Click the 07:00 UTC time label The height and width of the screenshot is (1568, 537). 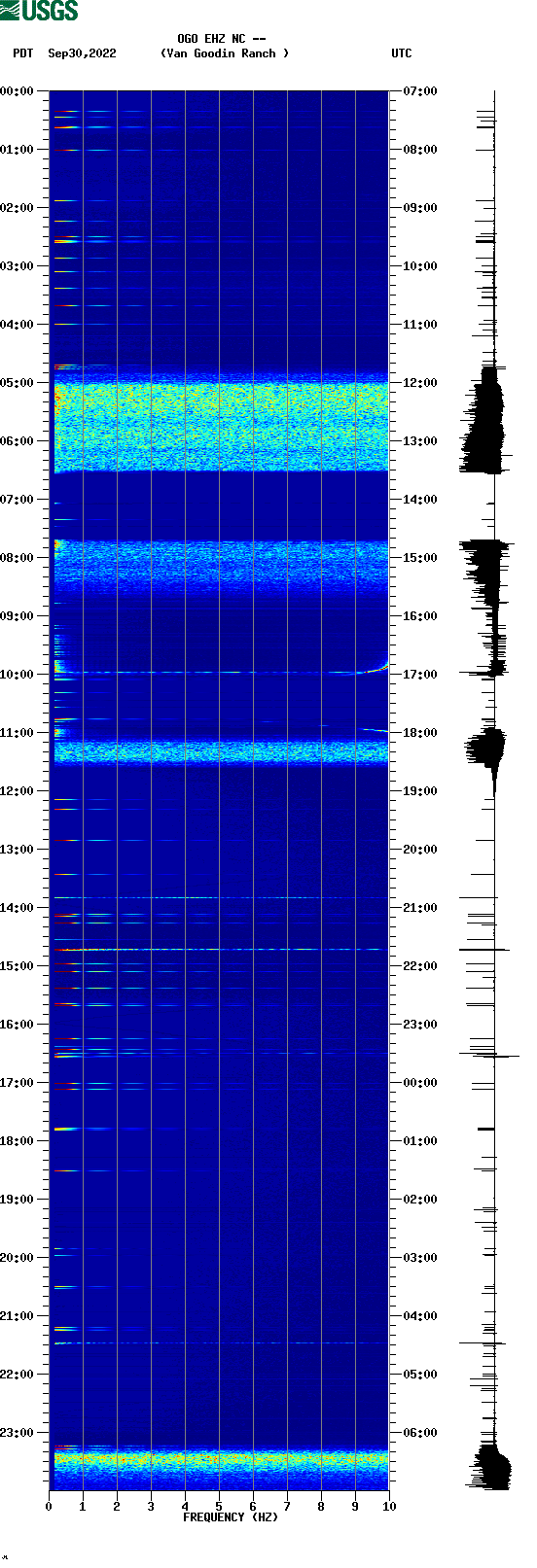[x=420, y=91]
